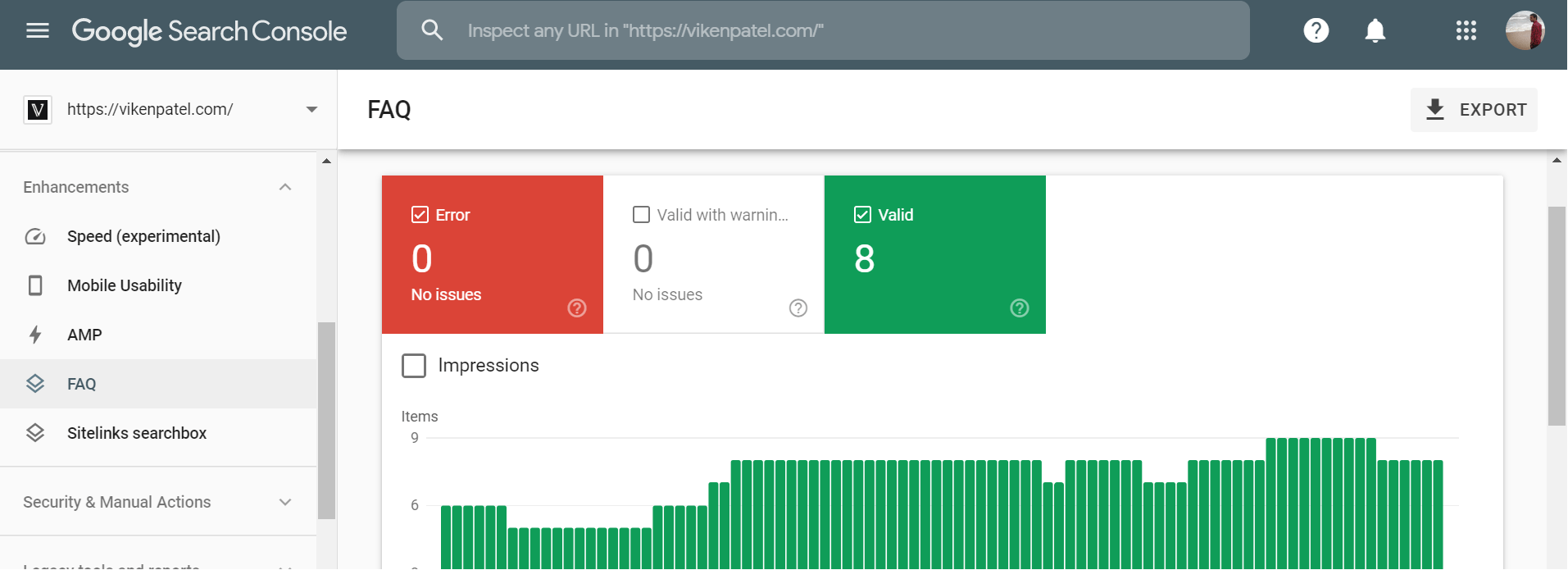This screenshot has width=1568, height=570.
Task: Click the EXPORT button
Action: coord(1474,110)
